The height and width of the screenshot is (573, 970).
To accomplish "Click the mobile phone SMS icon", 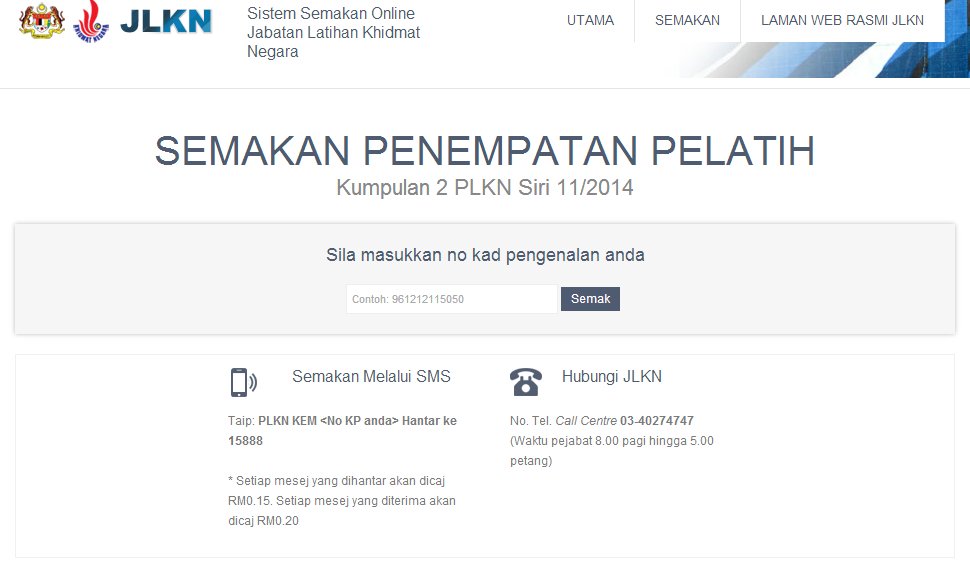I will click(243, 382).
